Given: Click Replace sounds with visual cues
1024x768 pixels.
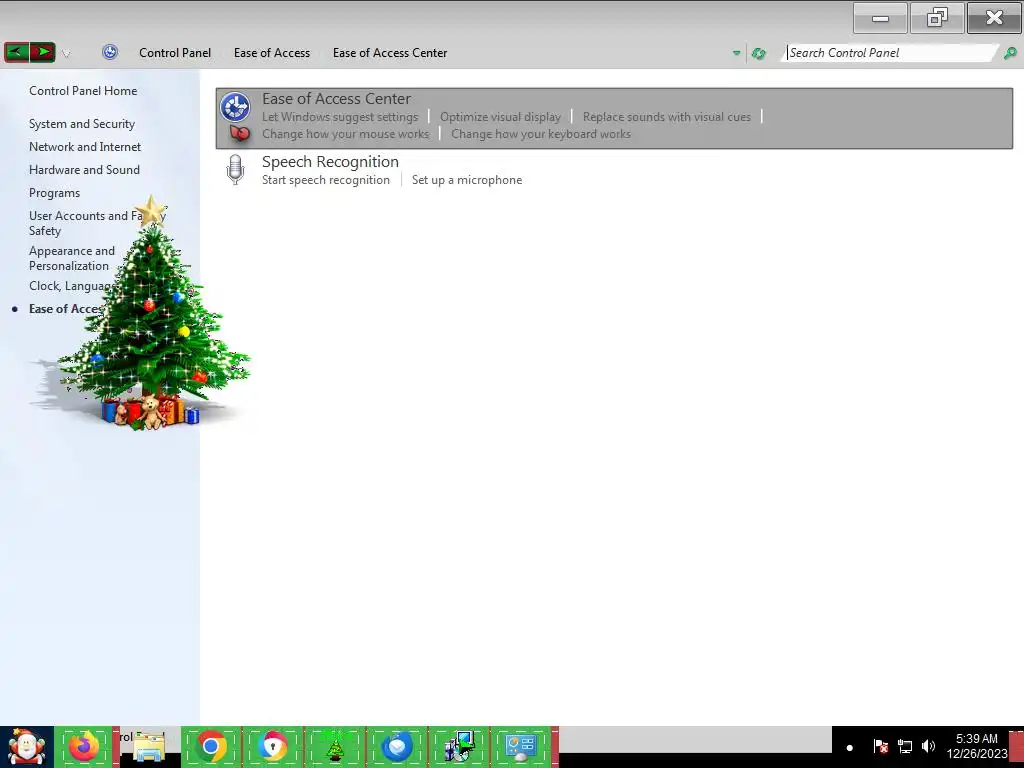Looking at the screenshot, I should pos(667,117).
